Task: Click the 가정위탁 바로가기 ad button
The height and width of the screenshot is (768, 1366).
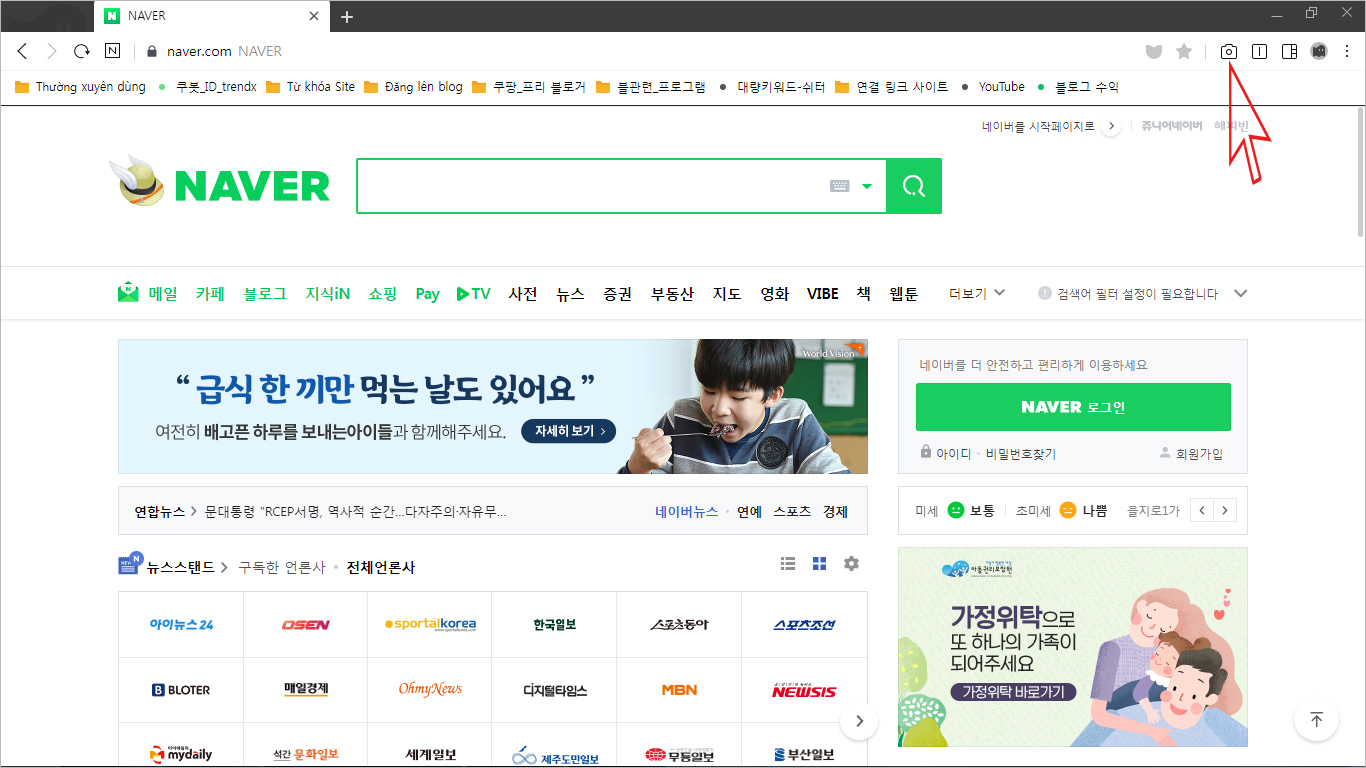Action: (x=1013, y=691)
